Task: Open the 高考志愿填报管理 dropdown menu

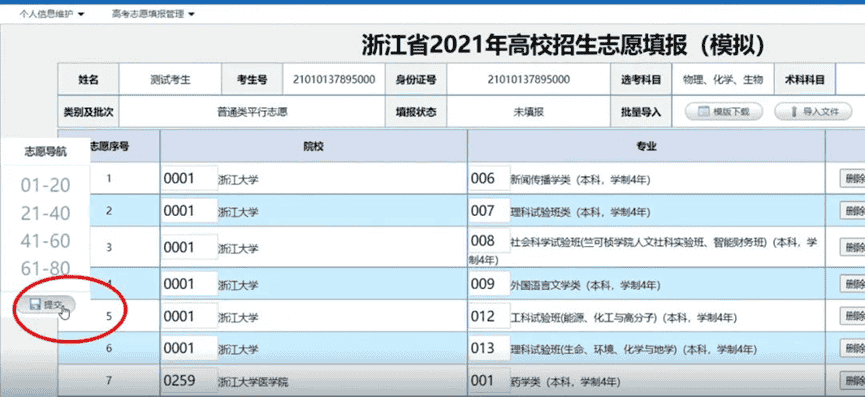Action: (153, 14)
